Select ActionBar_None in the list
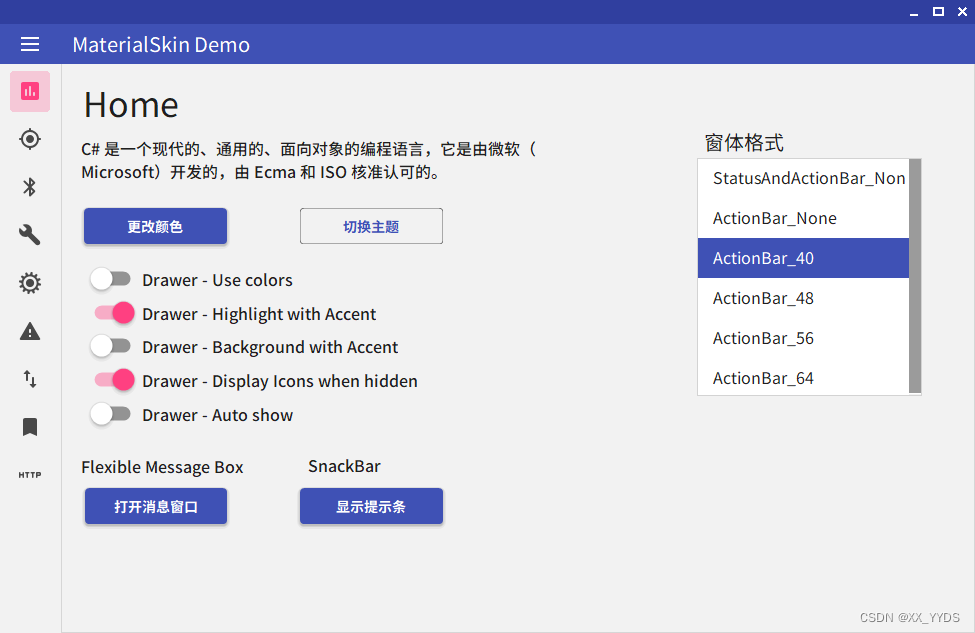The image size is (975, 633). click(x=803, y=218)
